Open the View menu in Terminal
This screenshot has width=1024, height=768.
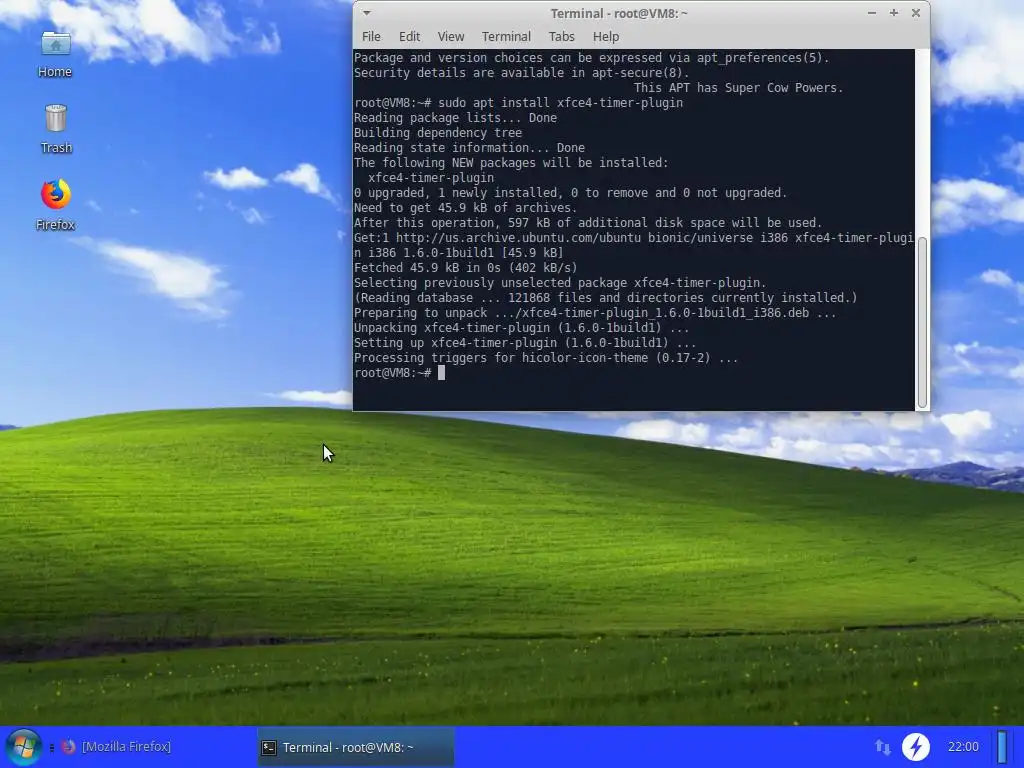pos(451,37)
